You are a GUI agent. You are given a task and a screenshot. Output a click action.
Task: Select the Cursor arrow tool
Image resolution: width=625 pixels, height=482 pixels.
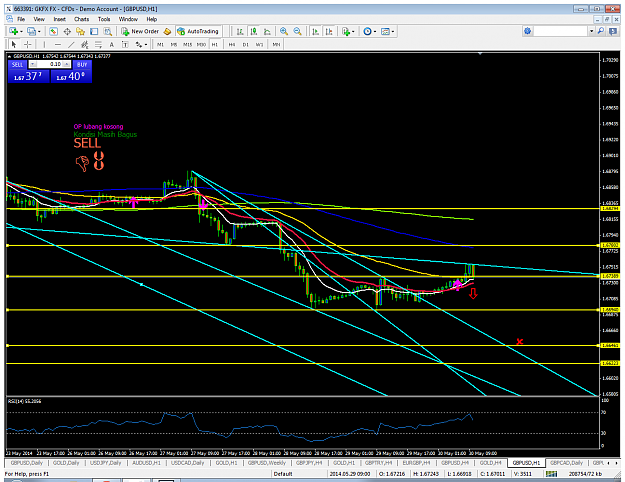(14, 44)
